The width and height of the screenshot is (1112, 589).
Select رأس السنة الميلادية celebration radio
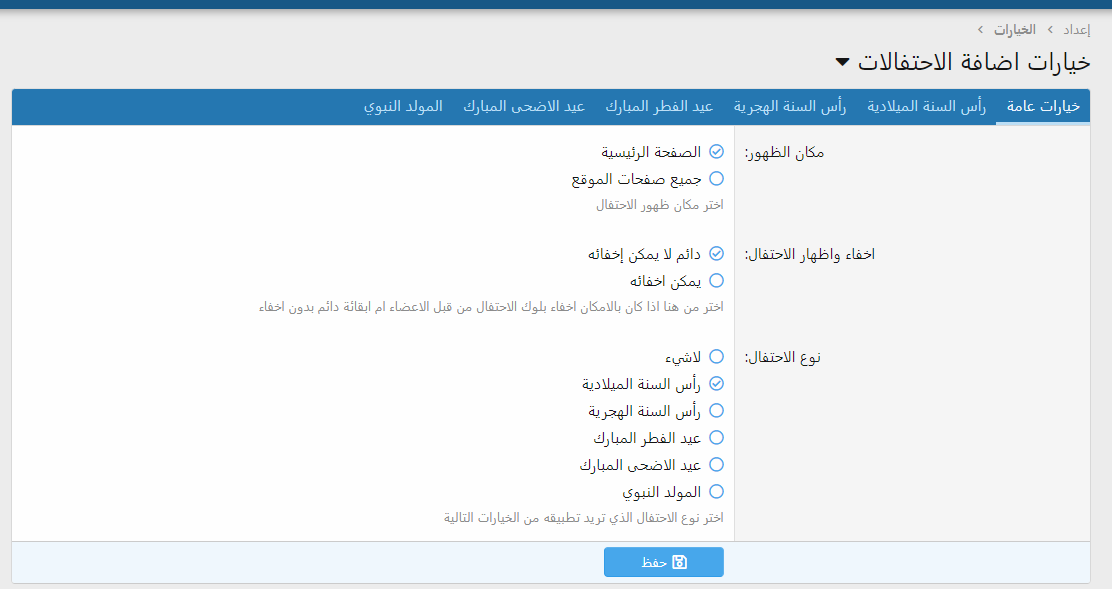tap(716, 383)
